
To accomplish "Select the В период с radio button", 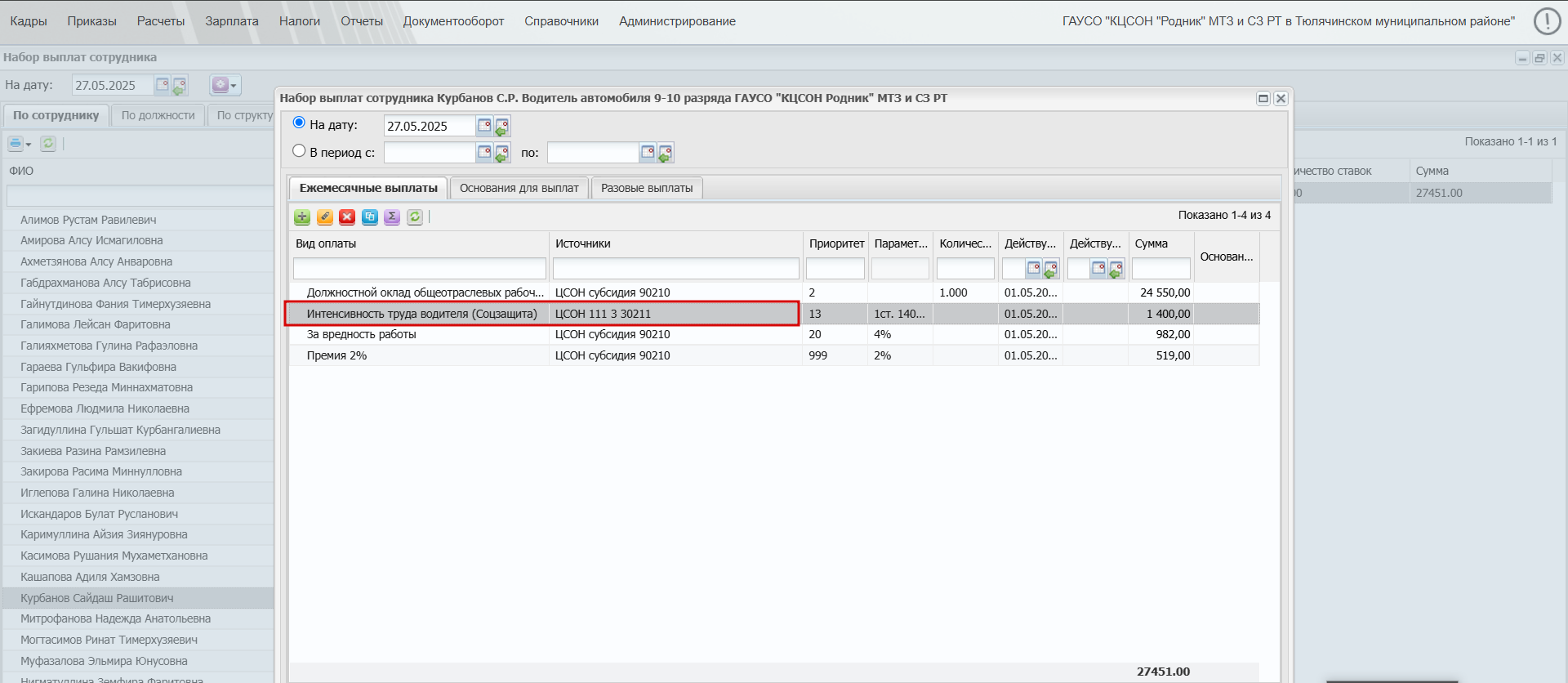I will pyautogui.click(x=299, y=151).
